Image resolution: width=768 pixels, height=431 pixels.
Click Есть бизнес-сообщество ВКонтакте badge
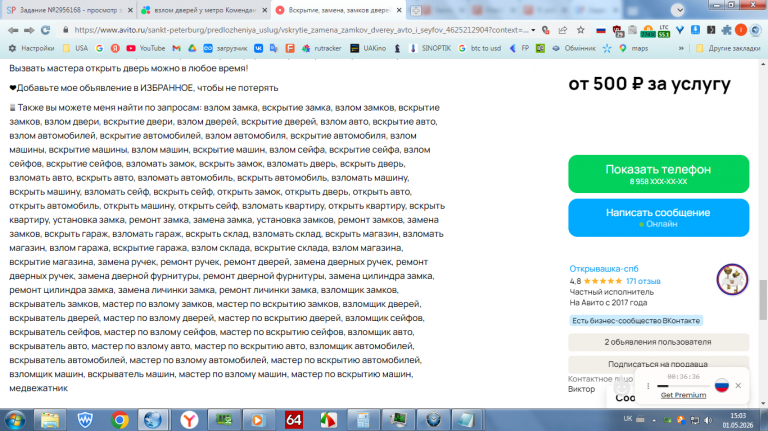coord(636,321)
